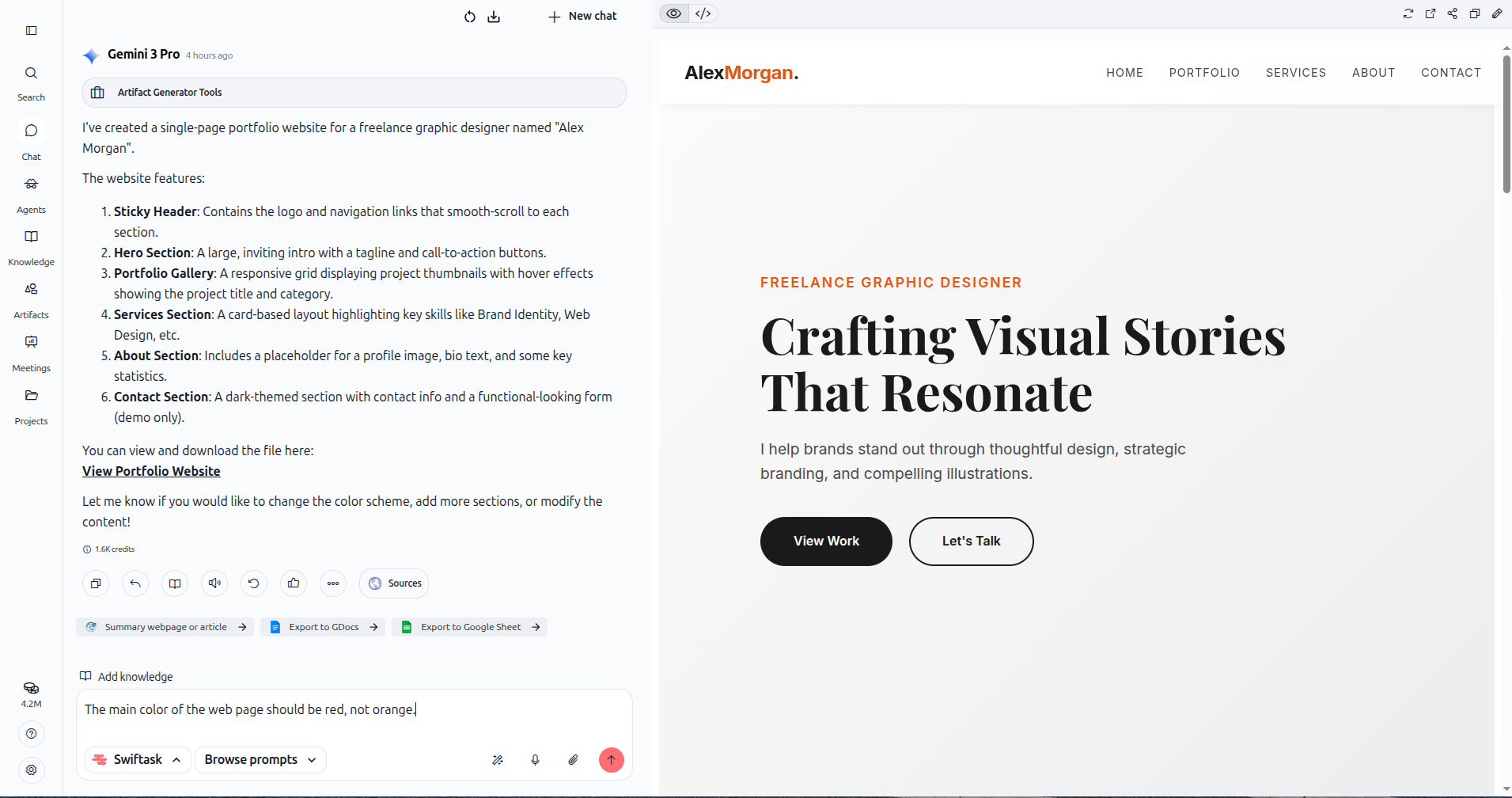1512x798 pixels.
Task: Go to SERVICES in site navigation
Action: [1296, 73]
